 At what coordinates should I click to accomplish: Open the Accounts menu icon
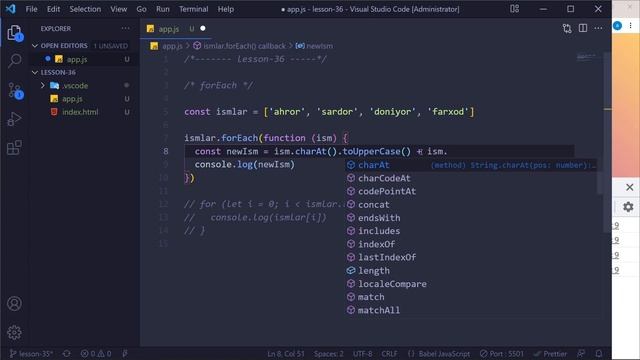click(x=14, y=303)
